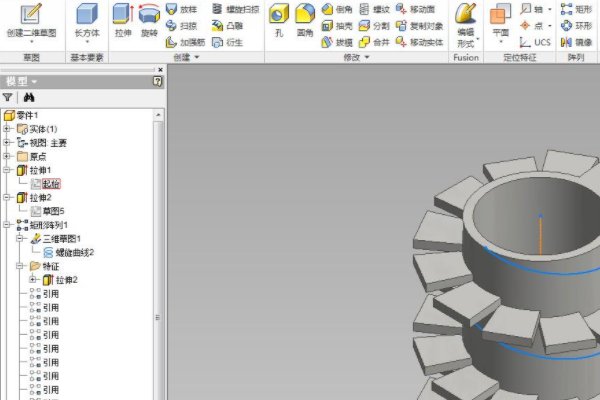Click the Create 2D Sketch (创建二维草图) tool
Screen dimensions: 600x400
pyautogui.click(x=31, y=21)
